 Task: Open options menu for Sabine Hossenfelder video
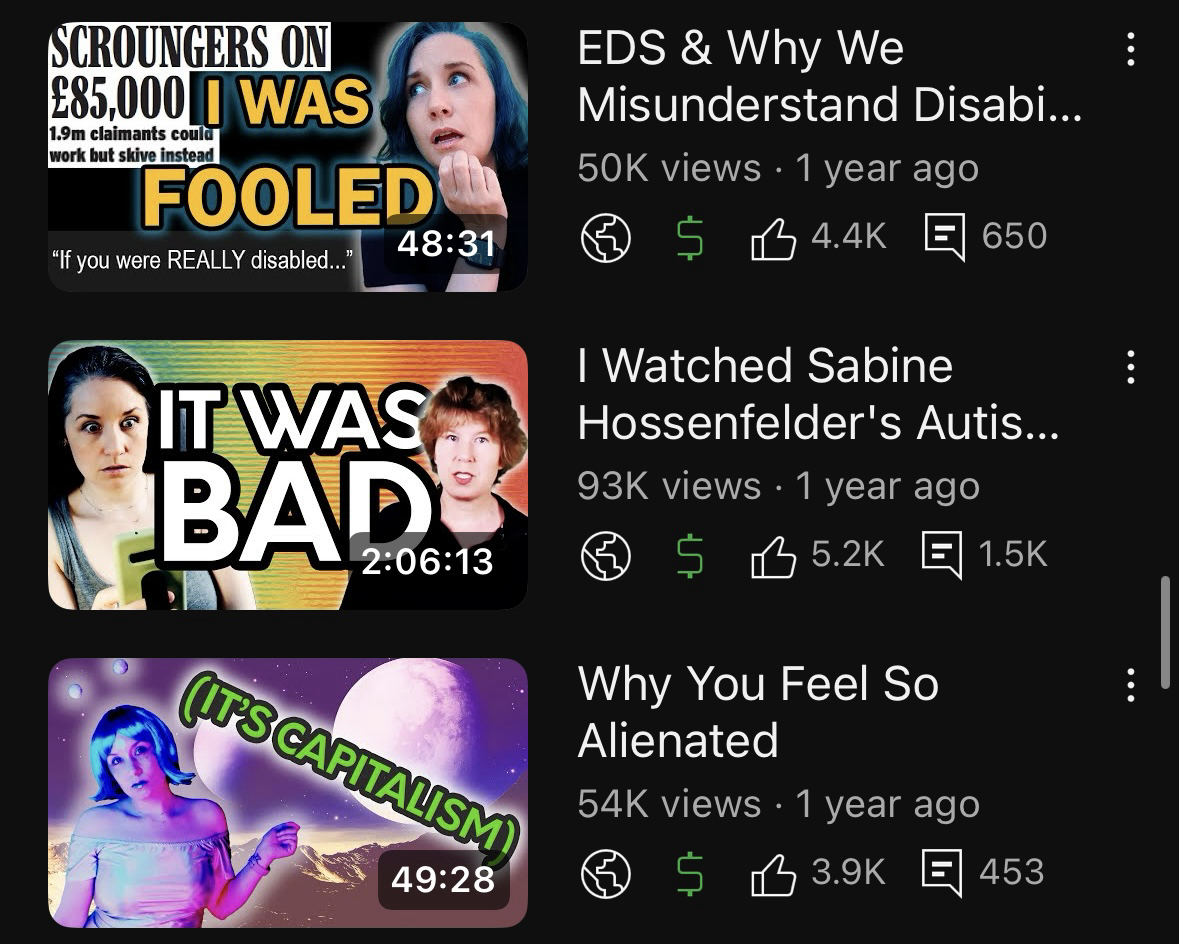[1130, 367]
